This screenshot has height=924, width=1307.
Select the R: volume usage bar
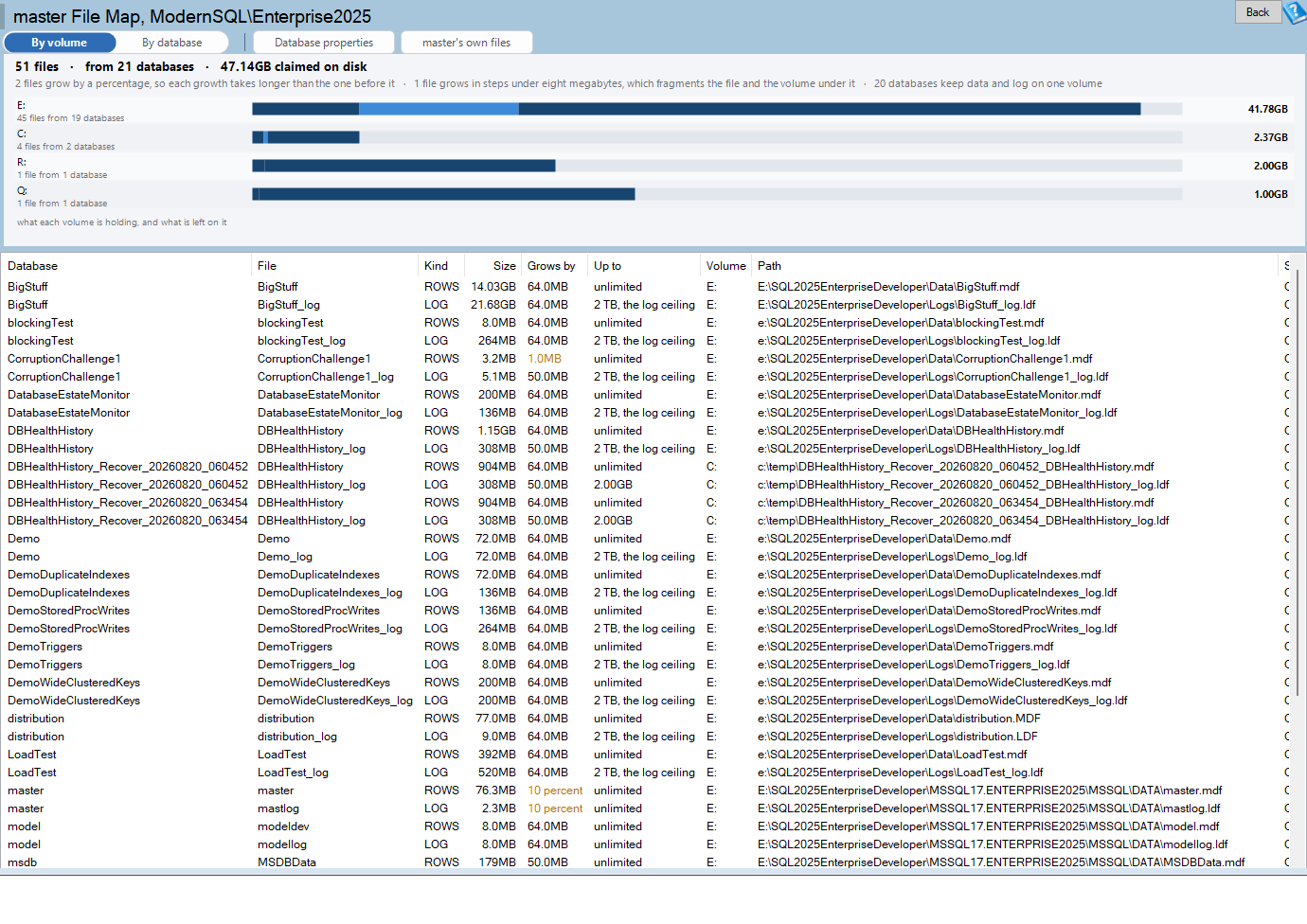tap(717, 166)
